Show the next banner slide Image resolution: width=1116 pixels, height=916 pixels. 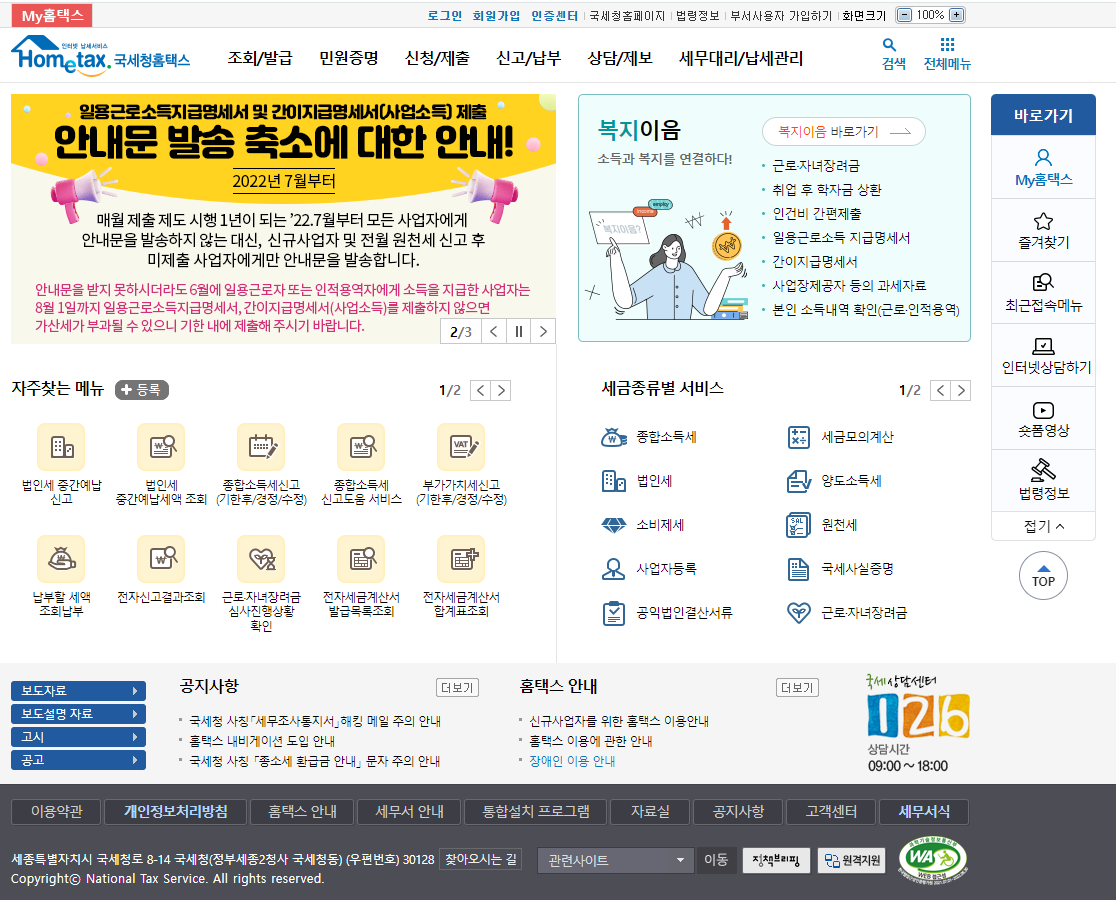pos(543,332)
